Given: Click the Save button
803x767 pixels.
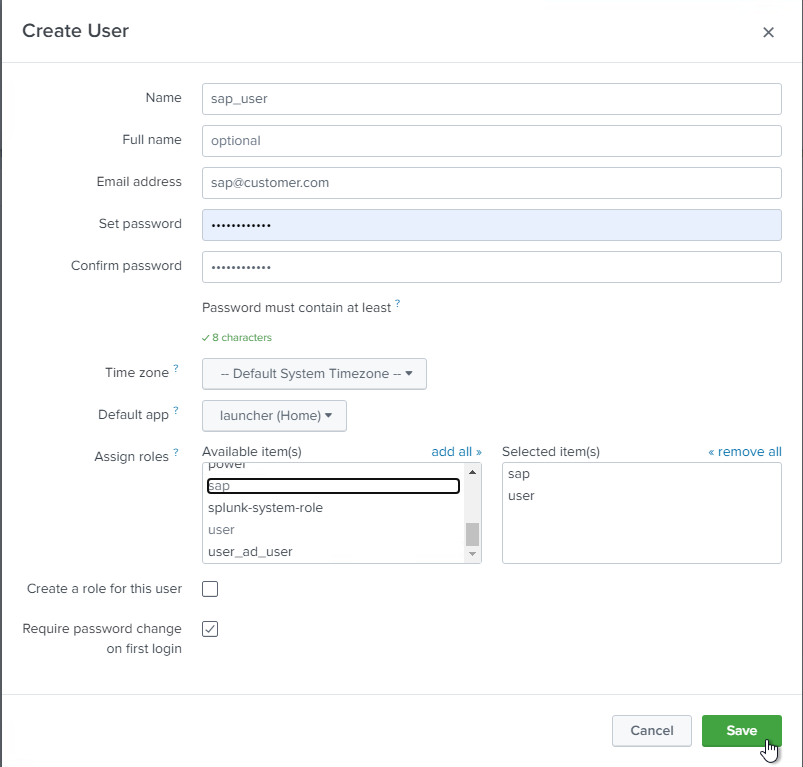Looking at the screenshot, I should click(x=741, y=731).
